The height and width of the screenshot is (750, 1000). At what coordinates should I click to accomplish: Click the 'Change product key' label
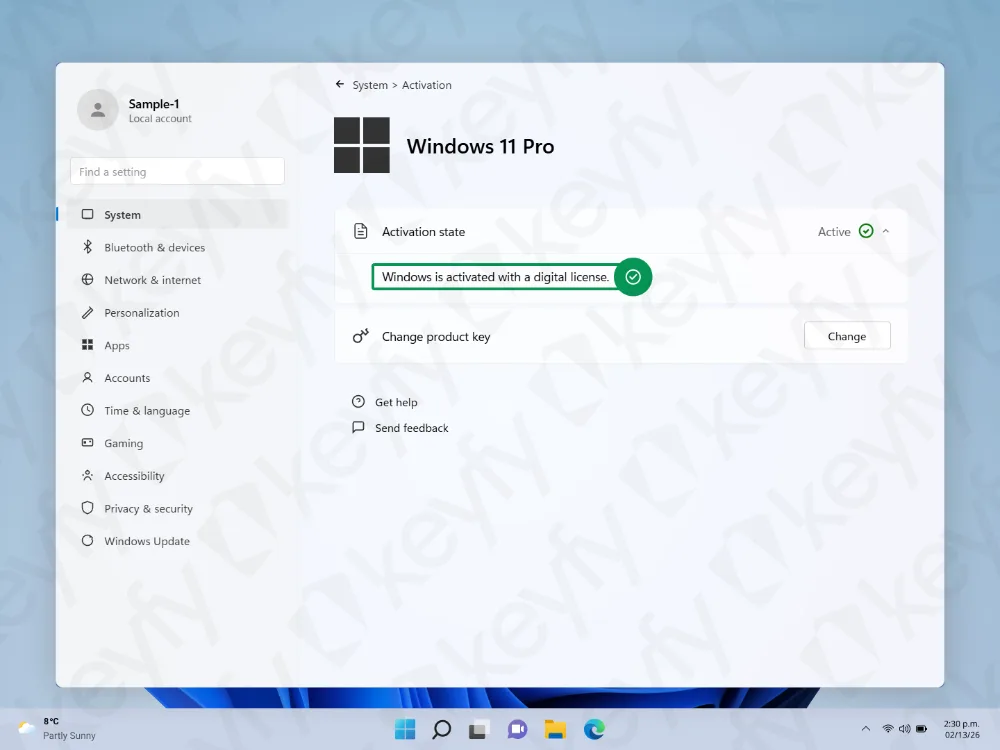point(436,337)
